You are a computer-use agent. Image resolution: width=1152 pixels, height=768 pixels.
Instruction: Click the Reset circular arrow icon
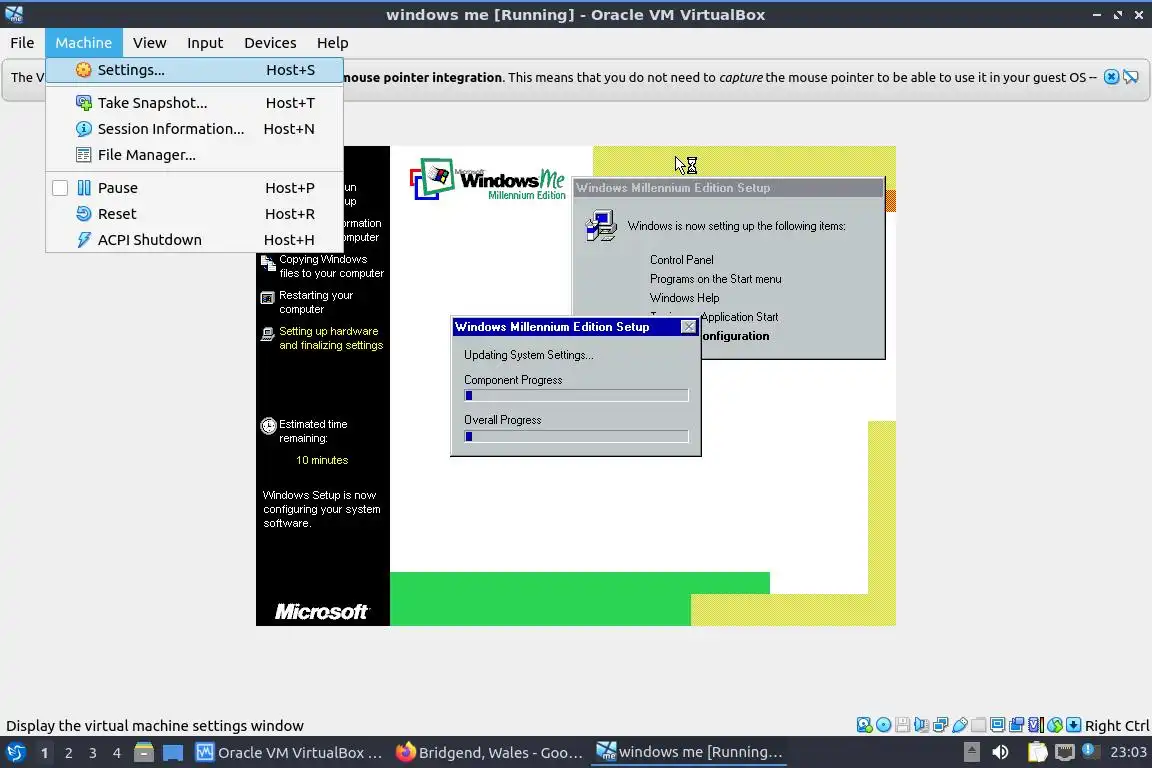point(84,214)
